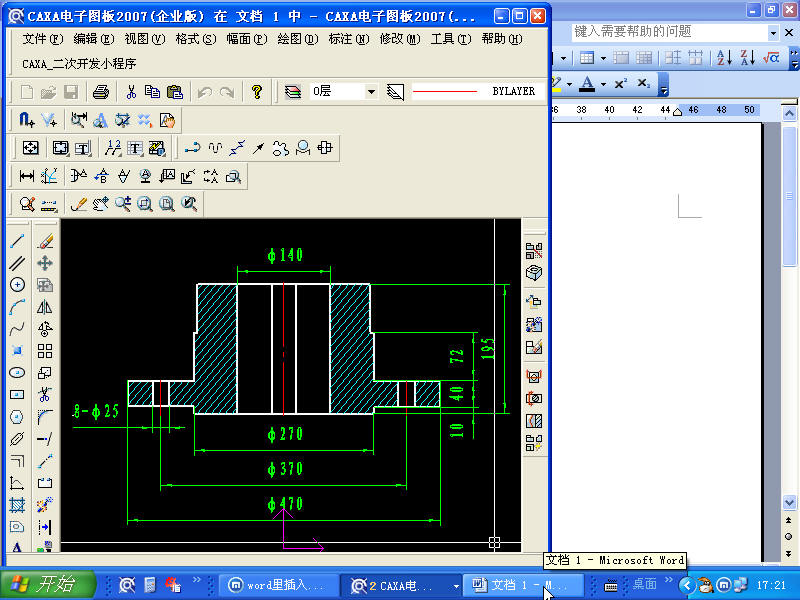Screen dimensions: 800x600
Task: Select the Rotate tool in edit toolbar
Action: pos(45,329)
